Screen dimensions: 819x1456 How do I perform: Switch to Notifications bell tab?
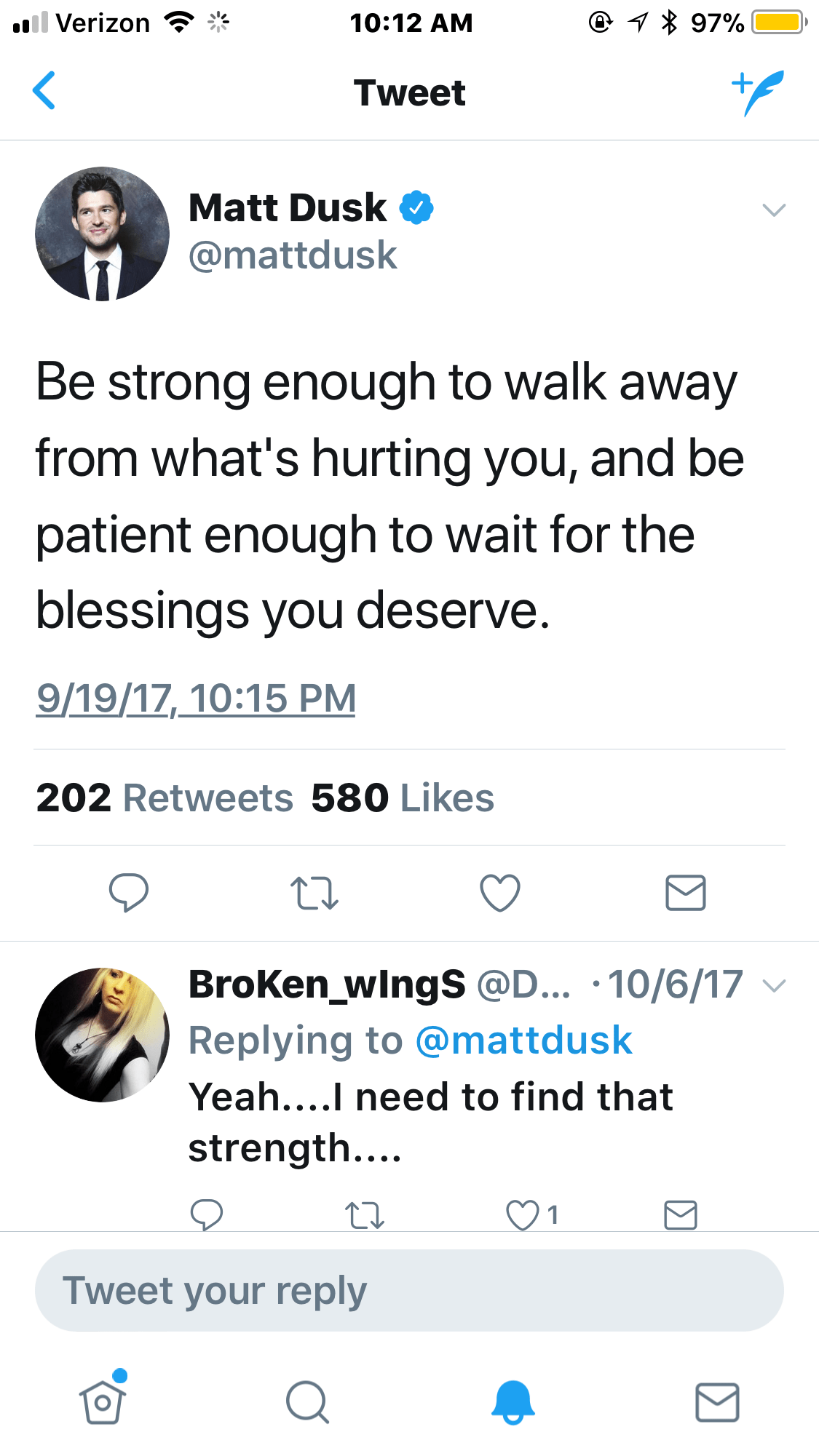513,1401
